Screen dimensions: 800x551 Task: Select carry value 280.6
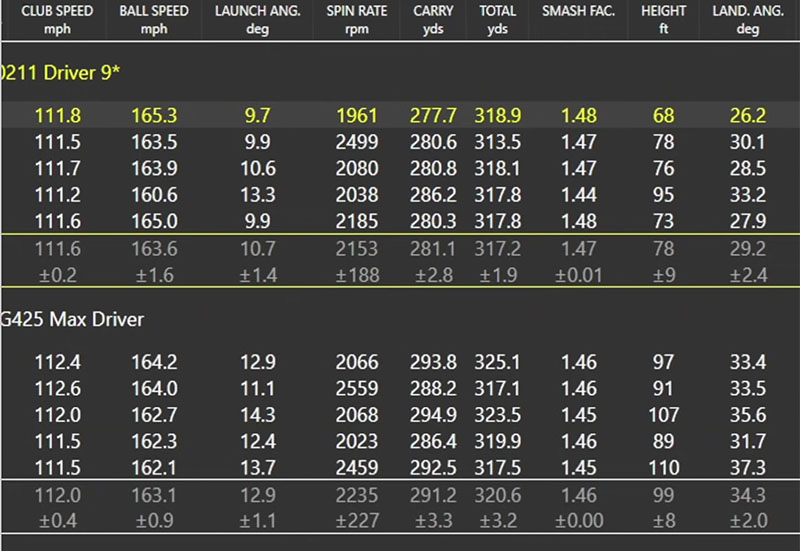tap(433, 142)
